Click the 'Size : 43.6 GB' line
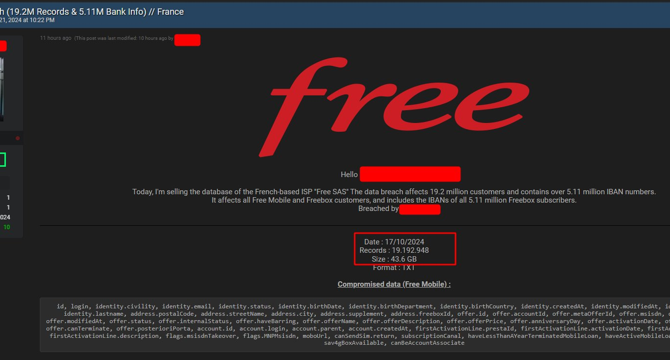Screen dimensions: 670x360 pos(394,259)
